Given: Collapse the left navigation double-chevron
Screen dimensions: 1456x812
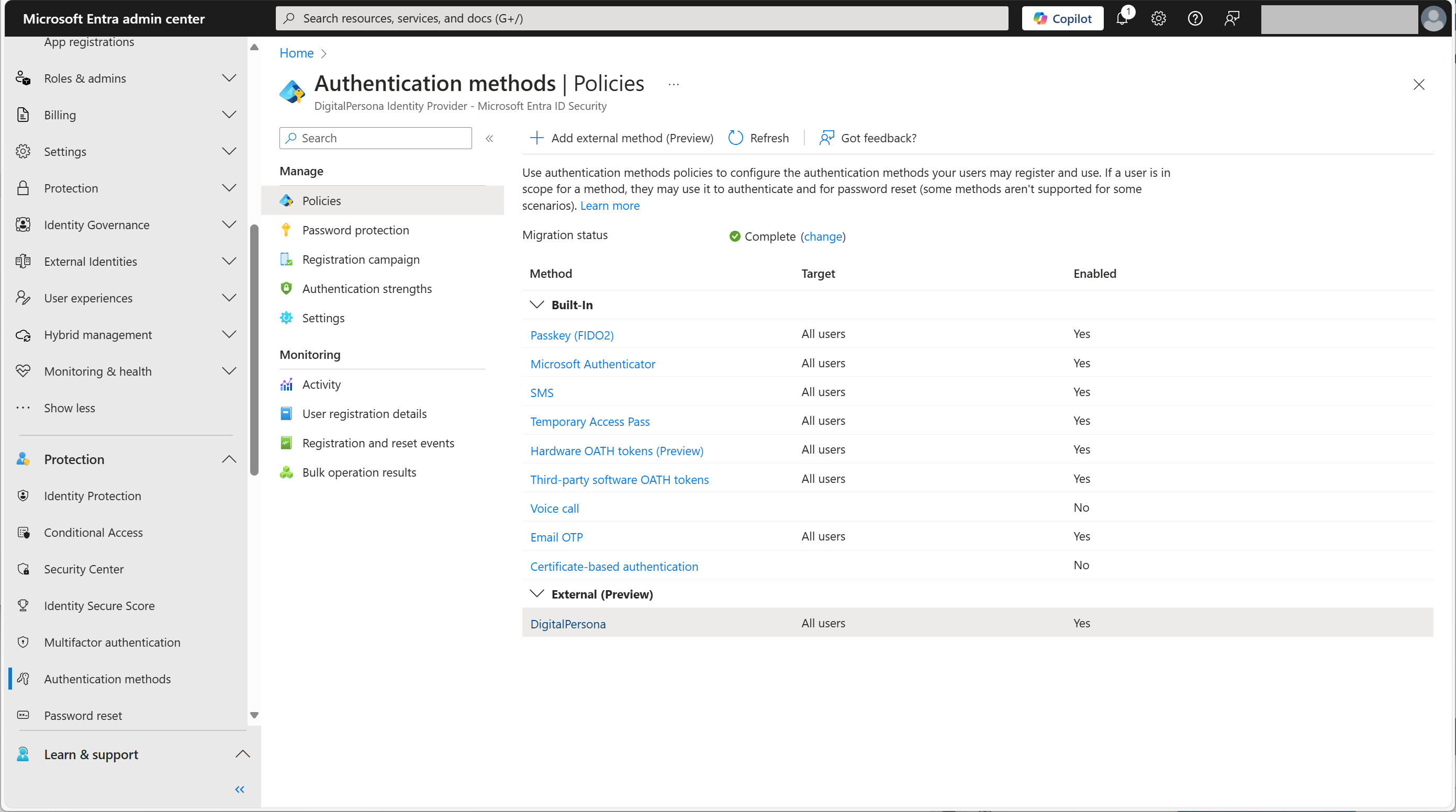Looking at the screenshot, I should 240,790.
